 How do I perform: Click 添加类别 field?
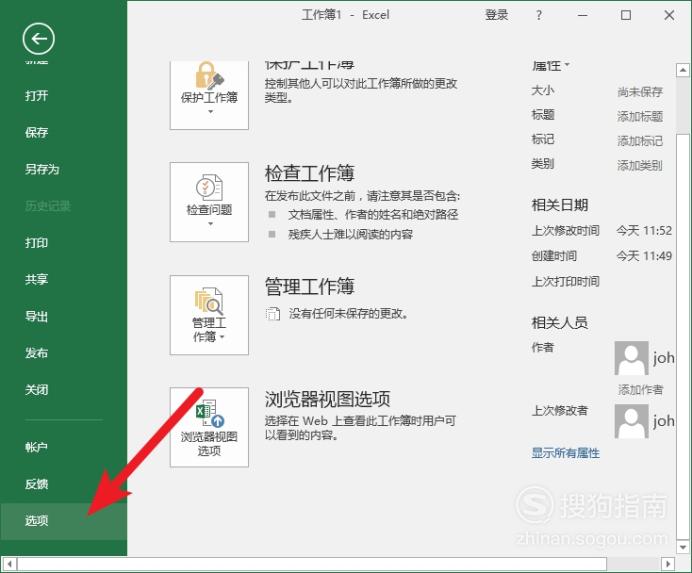click(x=640, y=166)
